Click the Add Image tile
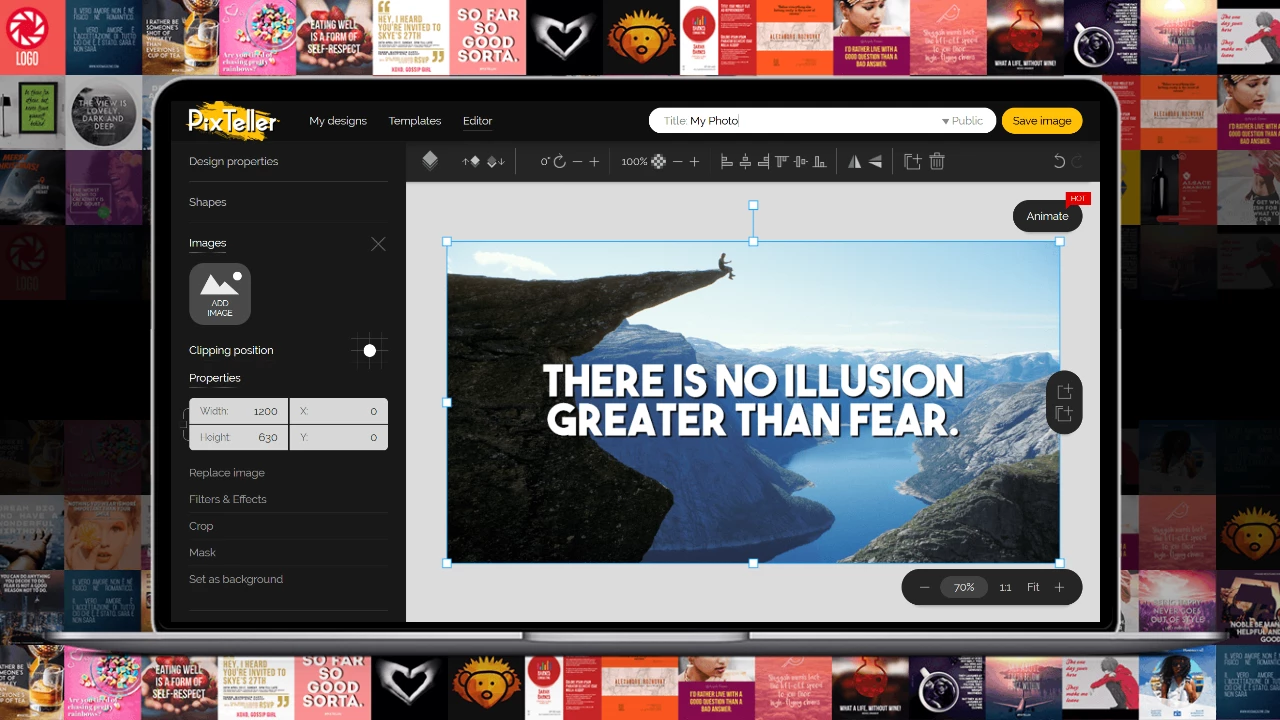 220,294
